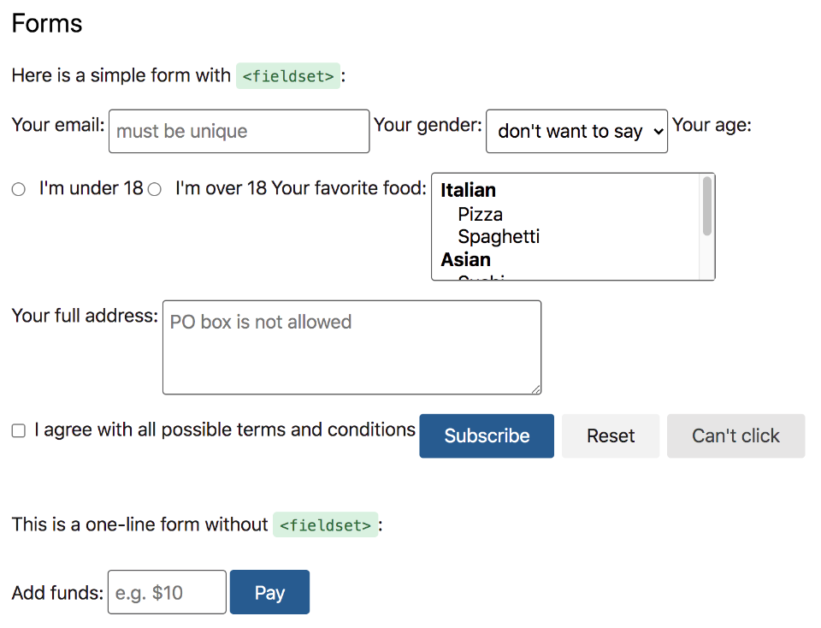Focus the Add funds input field
Viewport: 821px width, 628px height.
pyautogui.click(x=167, y=592)
